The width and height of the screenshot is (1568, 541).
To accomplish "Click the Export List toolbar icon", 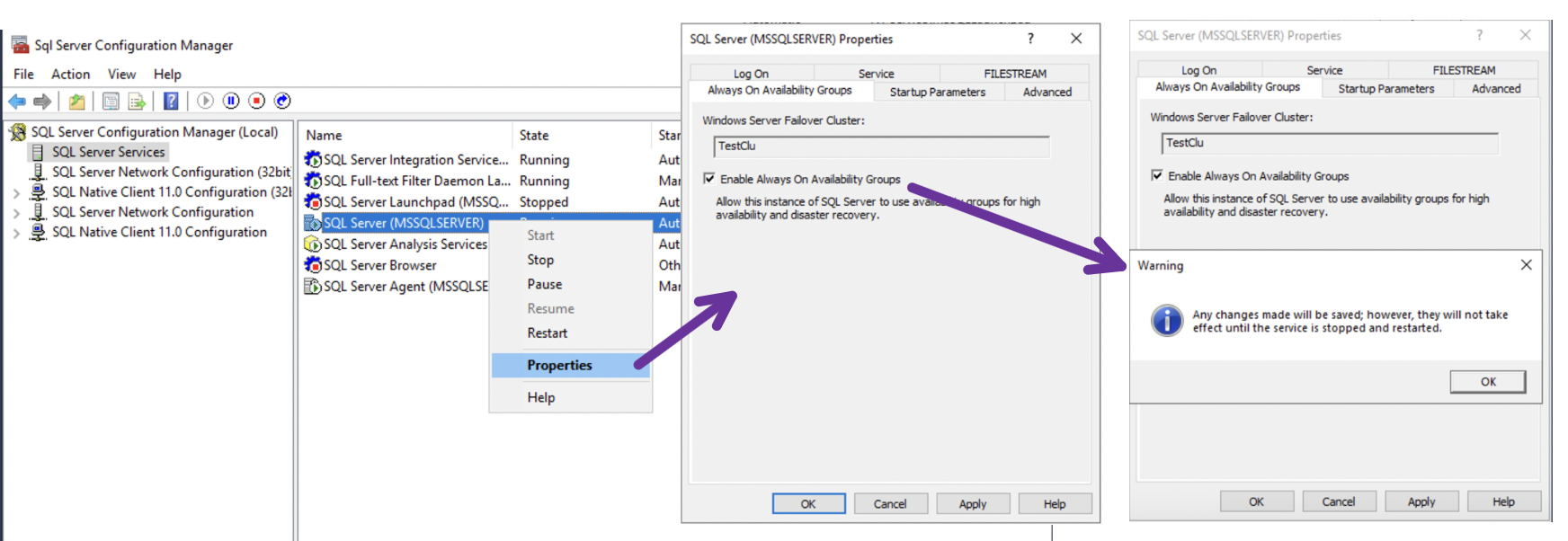I will point(137,102).
